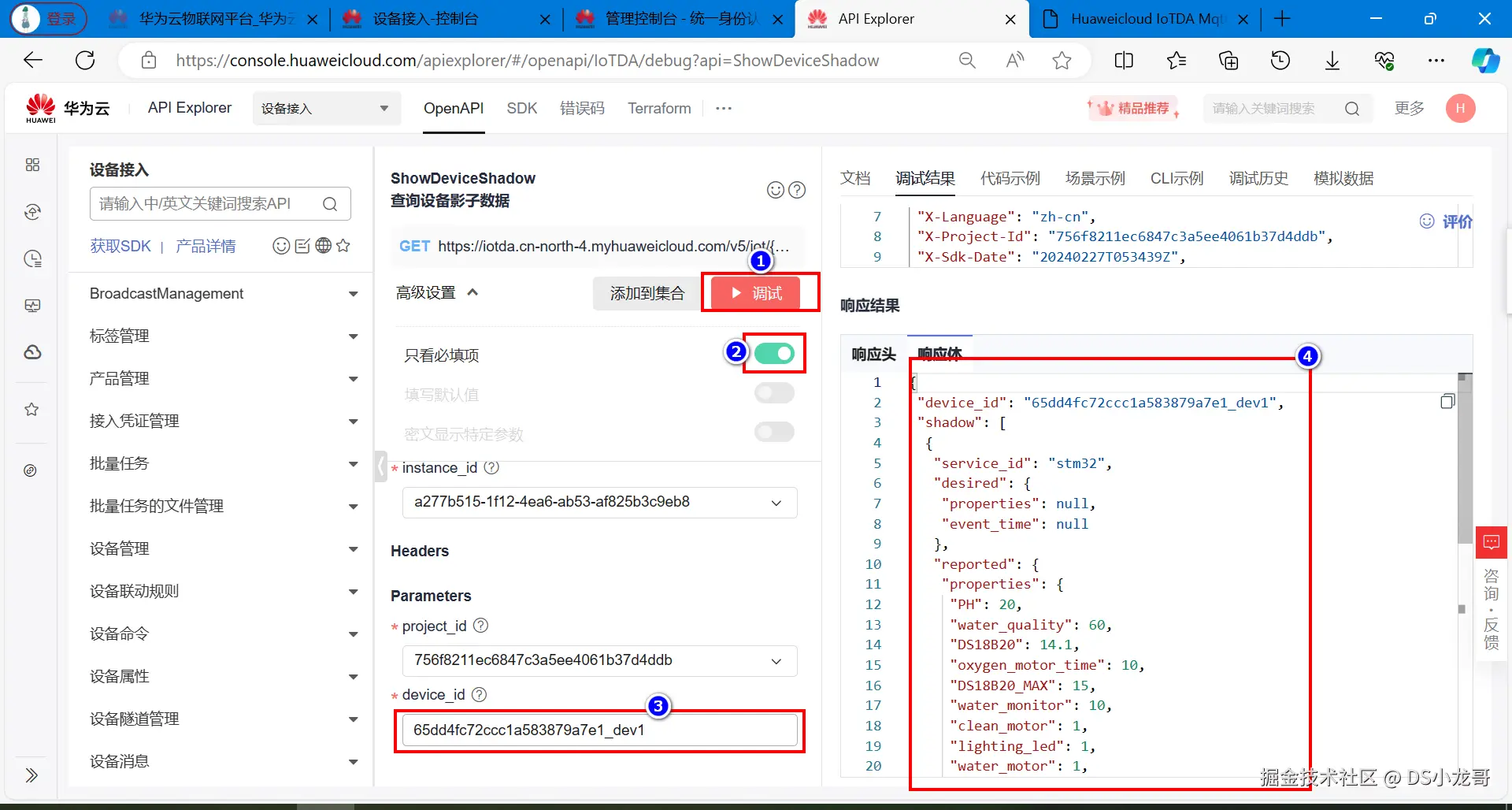Screen dimensions: 1512x810
Task: Click the smiley feedback icon beside ShowDeviceShadow
Action: click(x=776, y=190)
